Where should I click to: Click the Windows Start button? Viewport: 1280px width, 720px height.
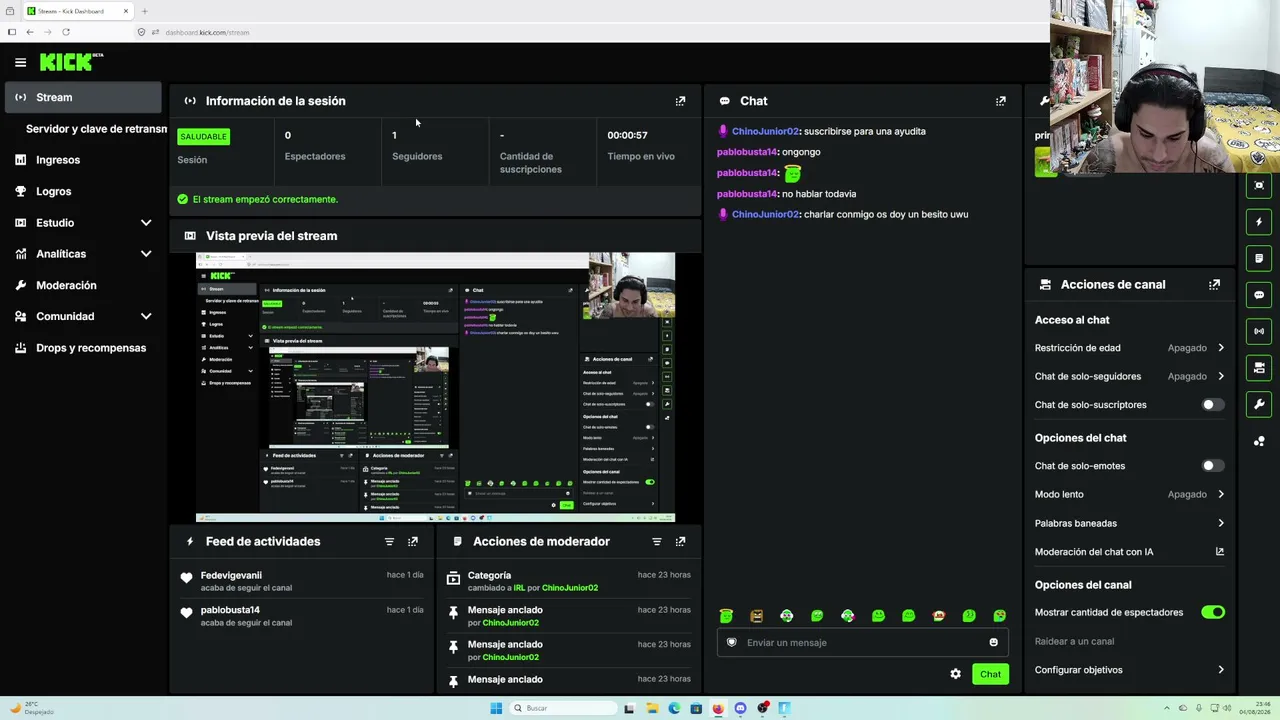[x=496, y=708]
